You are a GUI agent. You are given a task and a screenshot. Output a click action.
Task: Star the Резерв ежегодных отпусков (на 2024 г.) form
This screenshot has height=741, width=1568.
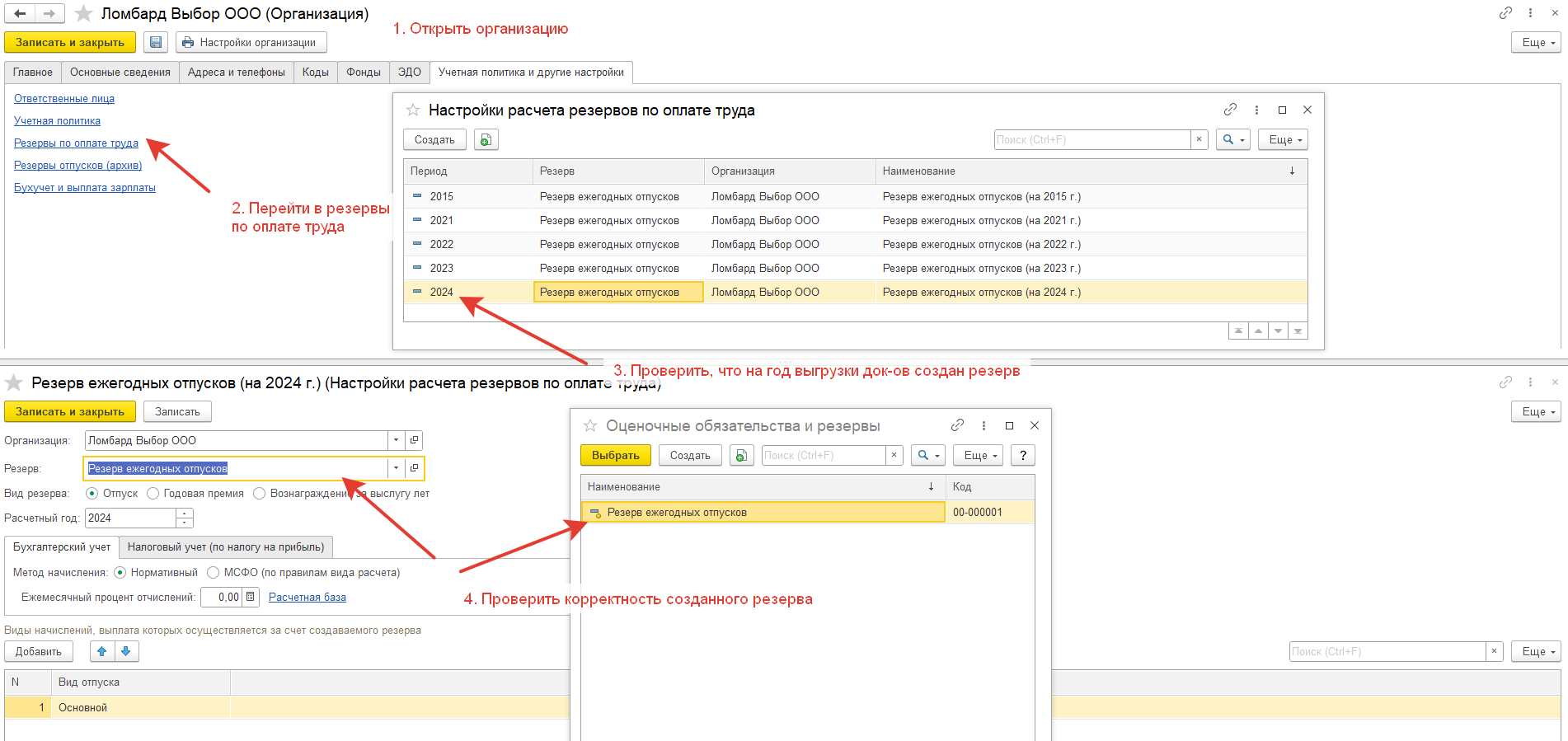pos(14,382)
